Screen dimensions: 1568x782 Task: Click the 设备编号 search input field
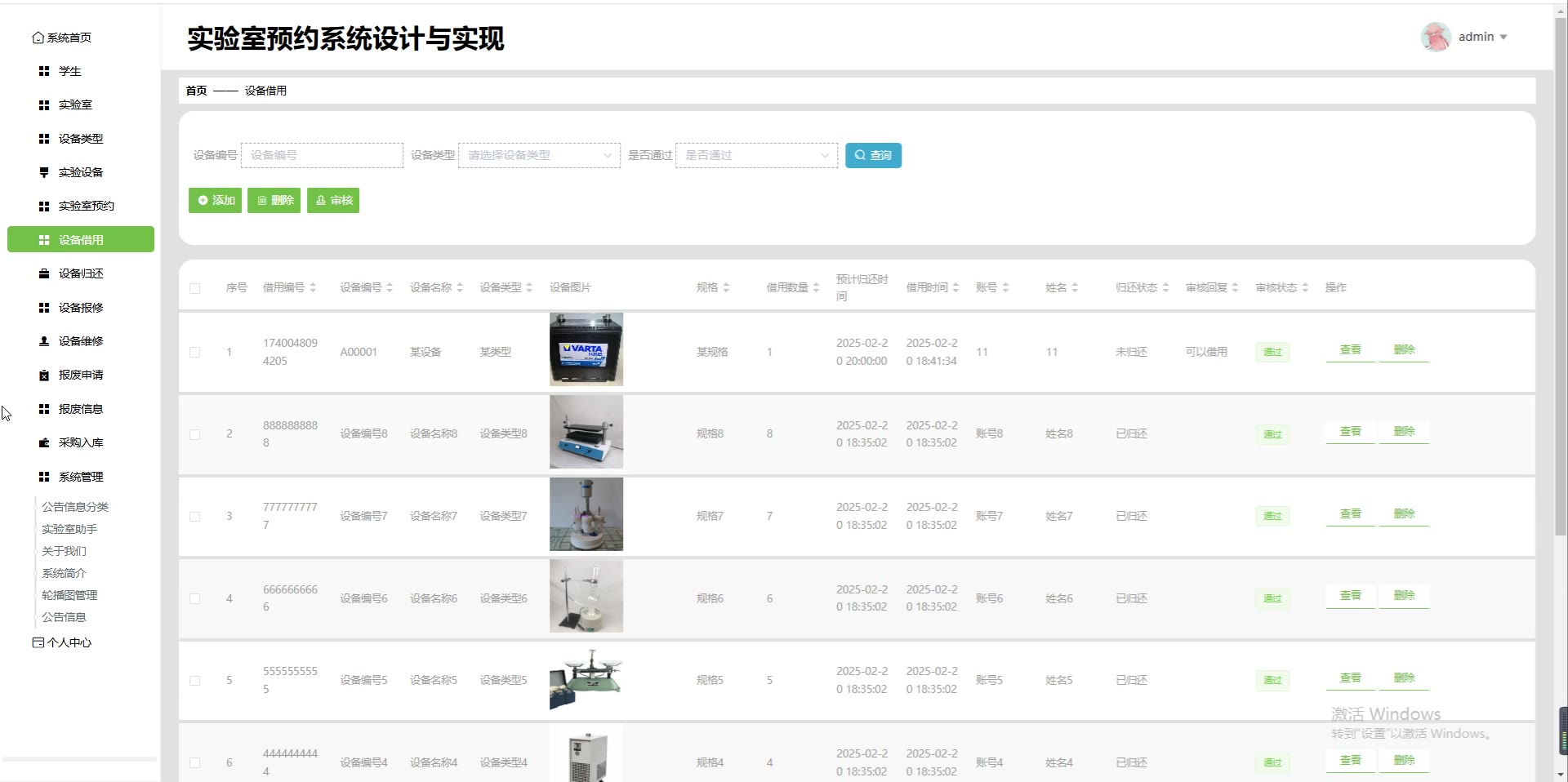pos(322,155)
